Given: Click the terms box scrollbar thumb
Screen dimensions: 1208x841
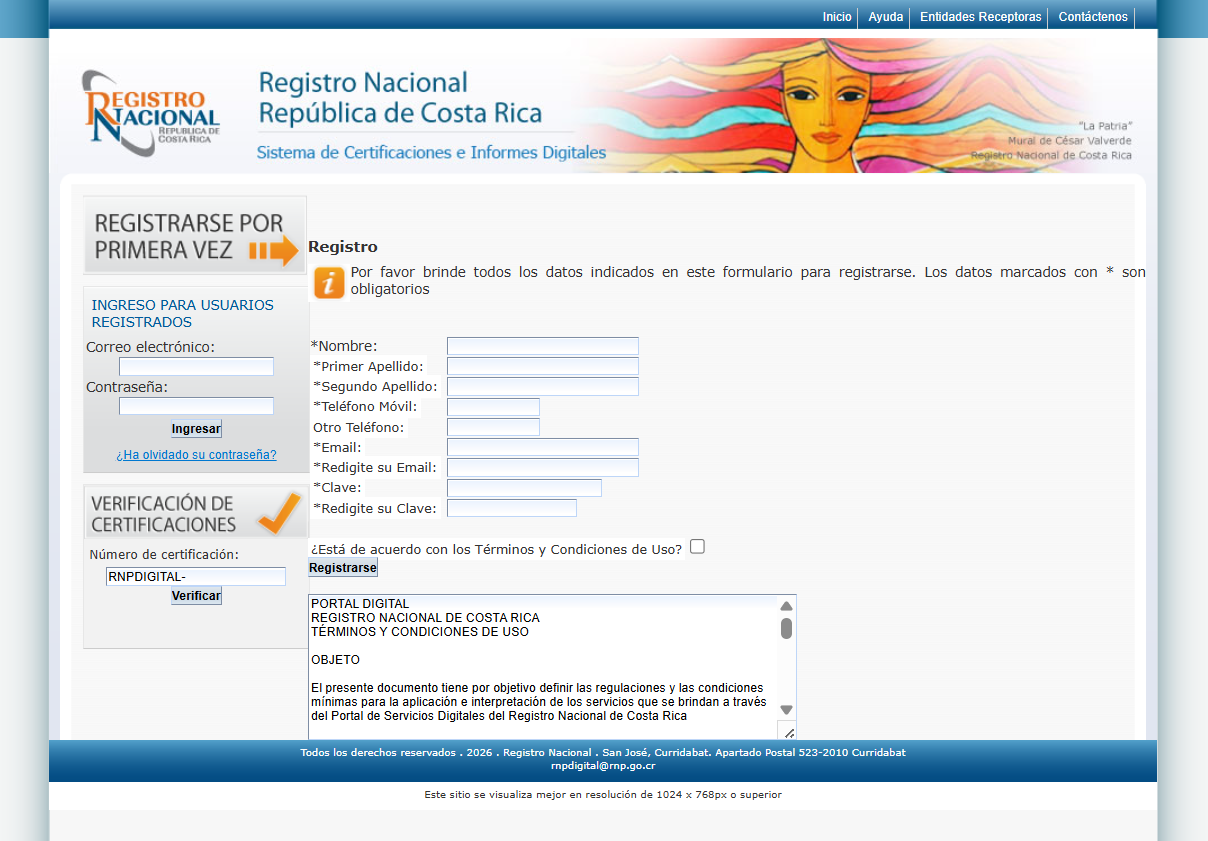Looking at the screenshot, I should 787,628.
